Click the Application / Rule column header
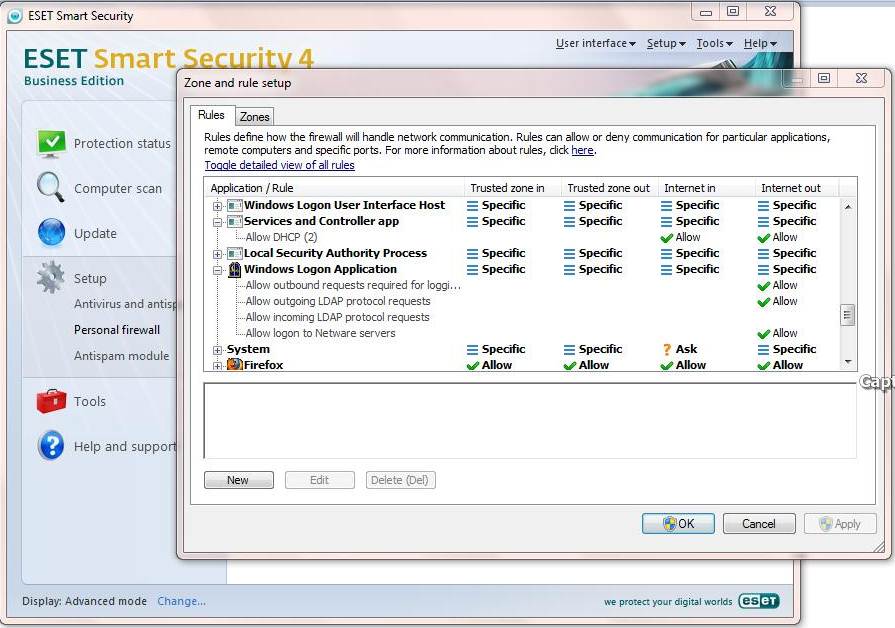895x628 pixels. [x=334, y=188]
